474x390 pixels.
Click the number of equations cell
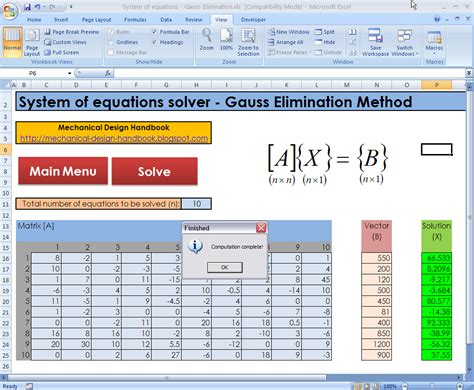click(x=196, y=204)
